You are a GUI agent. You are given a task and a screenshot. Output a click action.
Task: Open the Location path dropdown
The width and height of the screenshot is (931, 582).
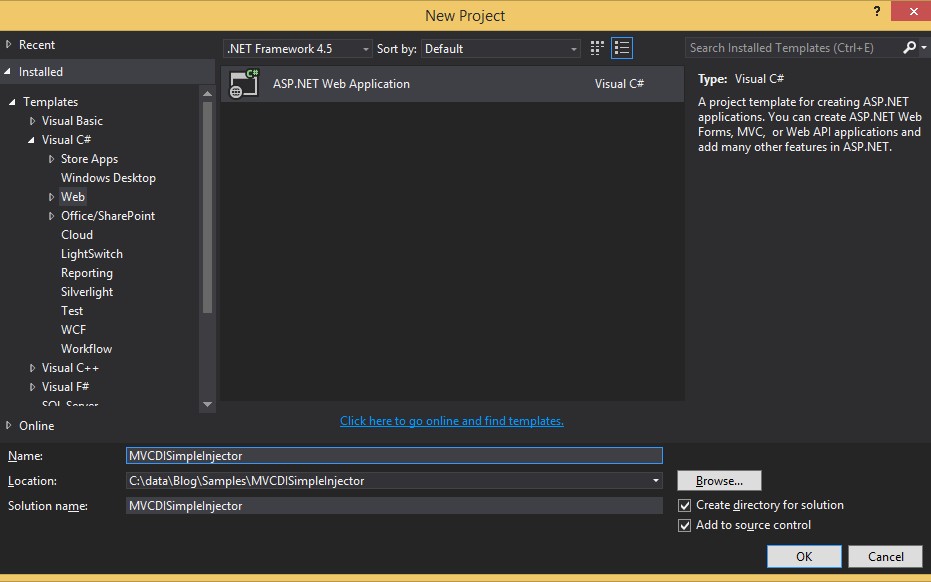656,481
